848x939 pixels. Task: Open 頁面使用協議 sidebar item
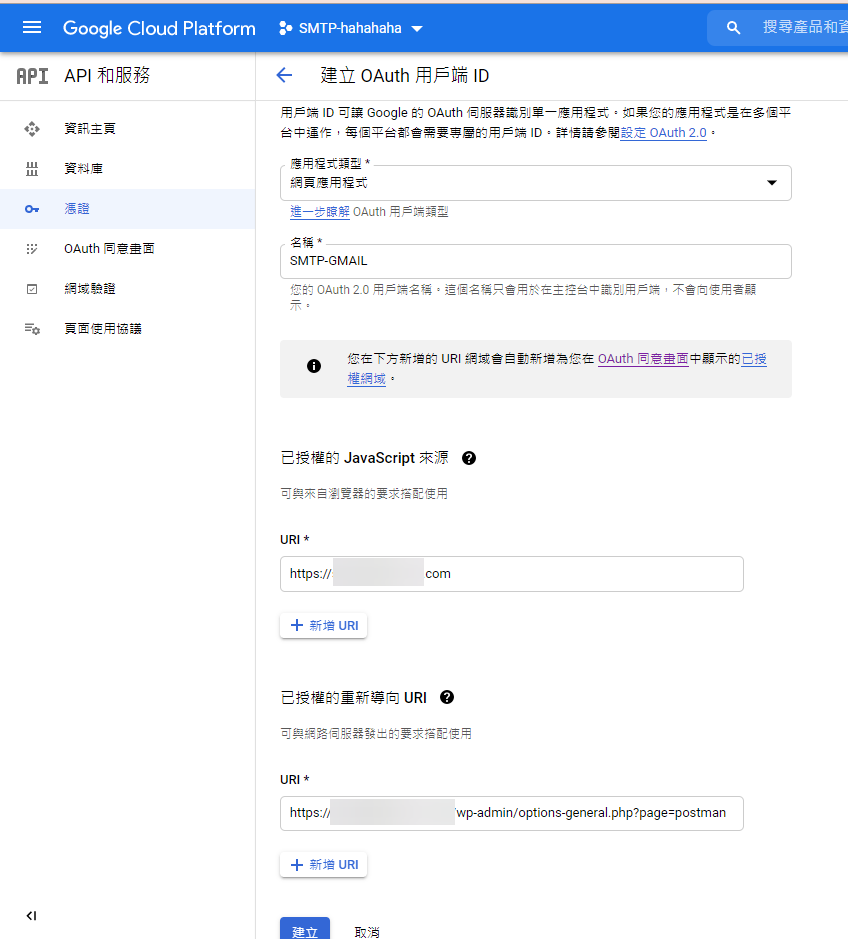pos(128,329)
